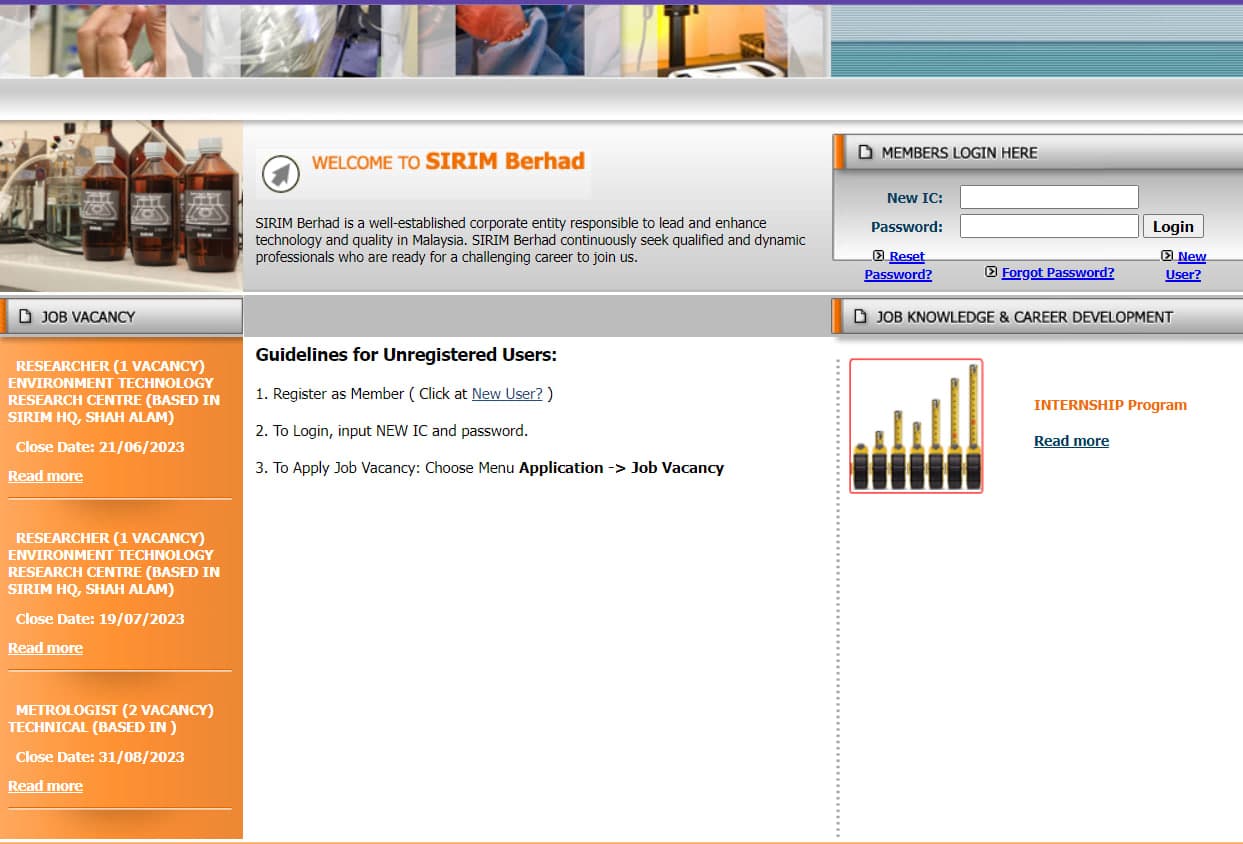Screen dimensions: 1243x844
Task: Open the Reset Password link
Action: 898,265
